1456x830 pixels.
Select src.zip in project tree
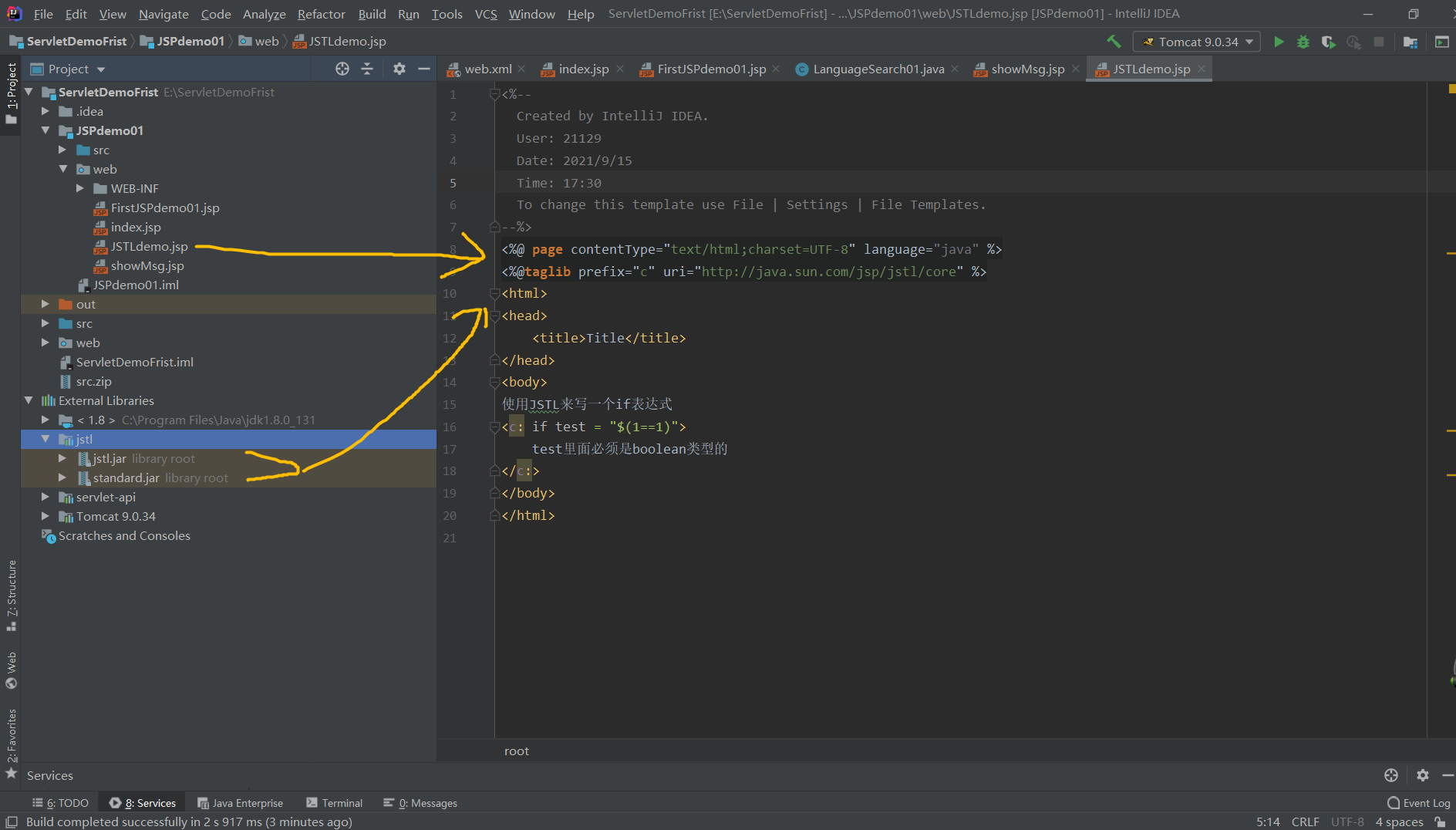tap(93, 381)
